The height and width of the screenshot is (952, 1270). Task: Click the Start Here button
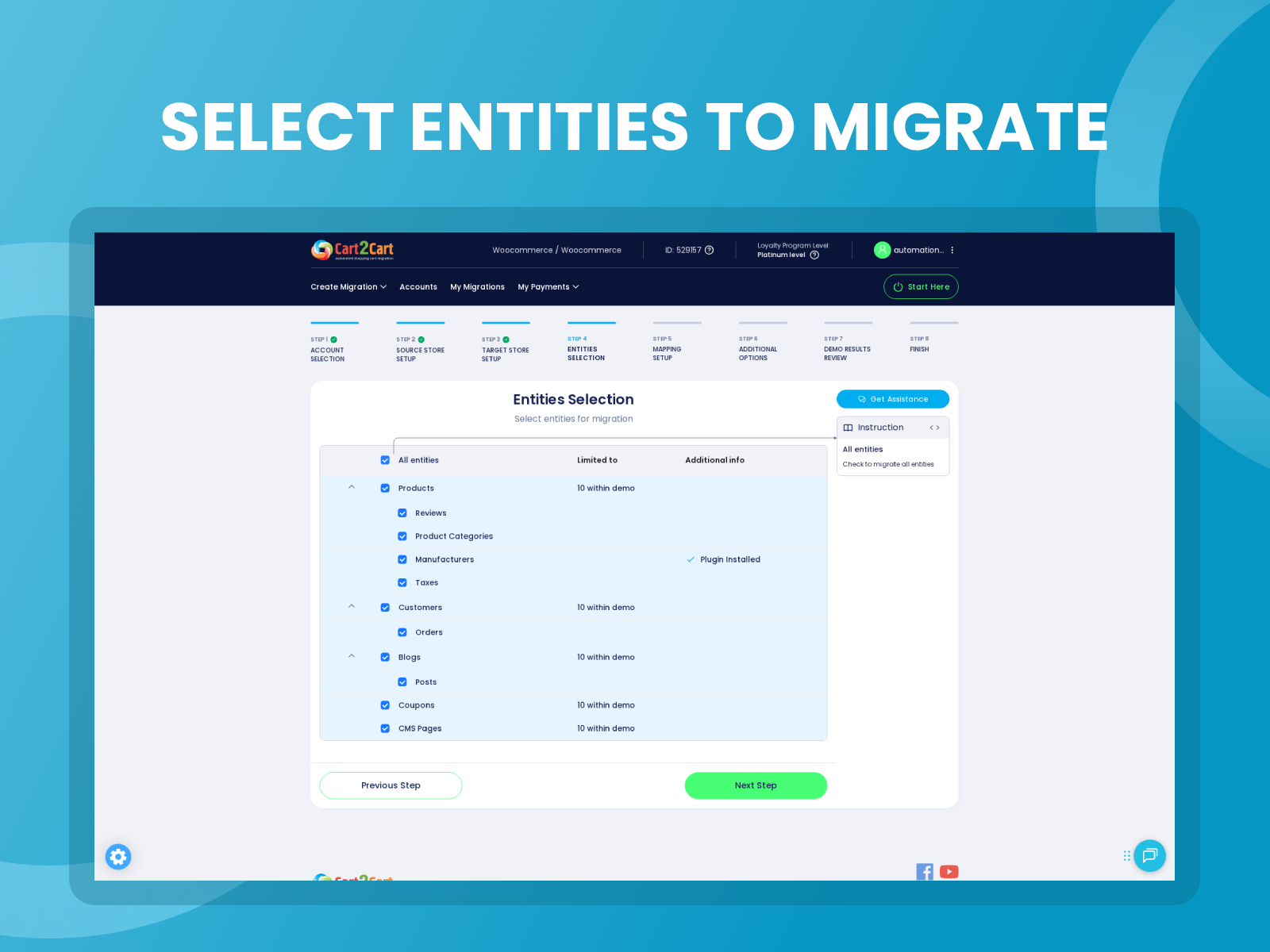tap(921, 287)
